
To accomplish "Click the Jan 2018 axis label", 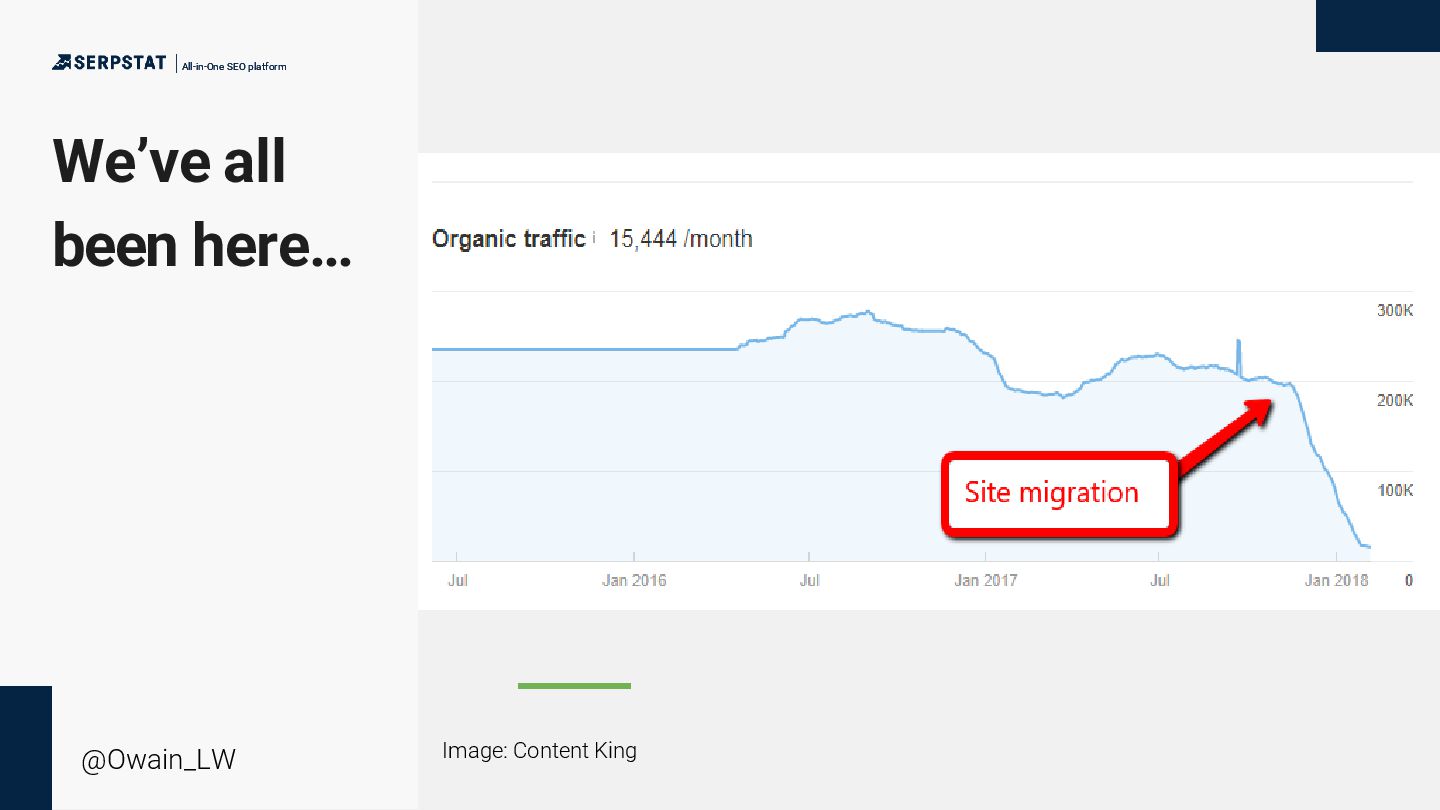I will tap(1336, 580).
